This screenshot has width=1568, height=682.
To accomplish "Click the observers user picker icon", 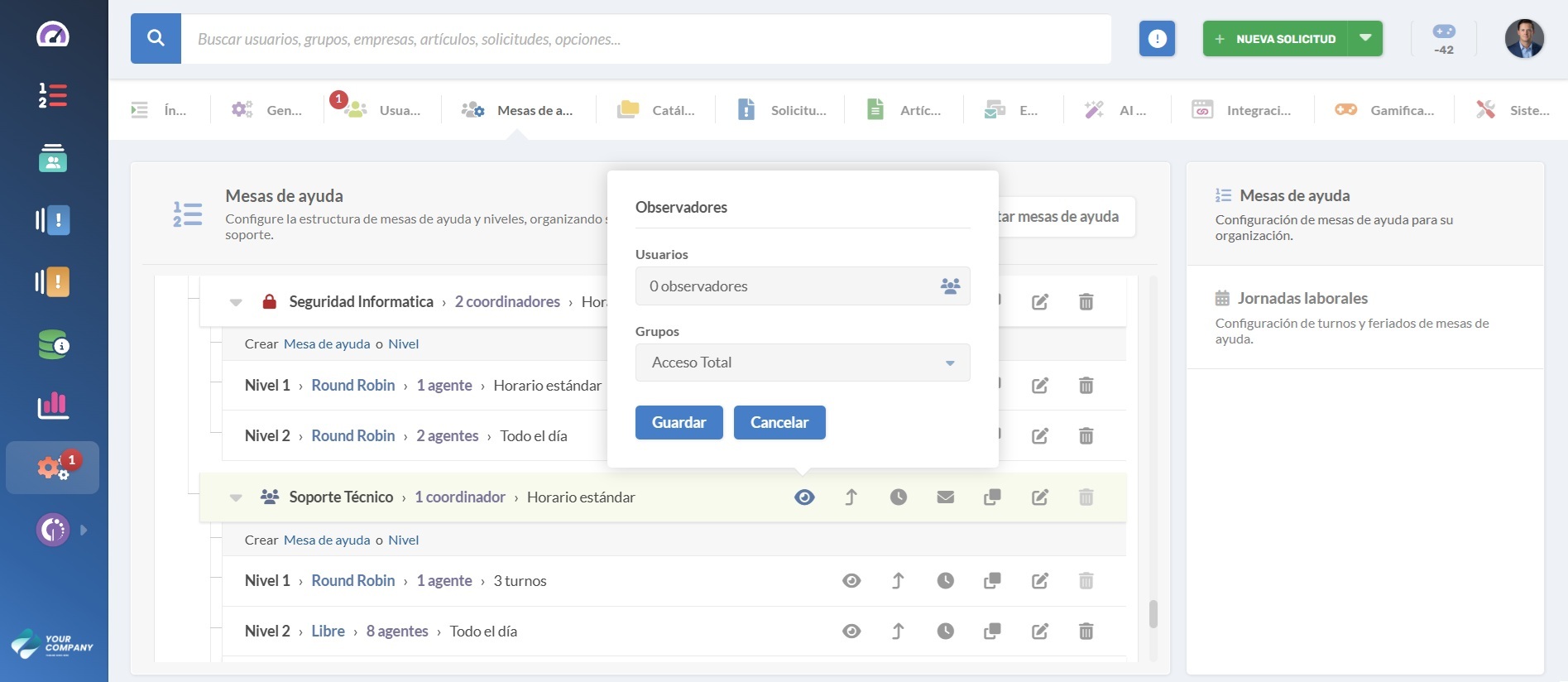I will (950, 286).
